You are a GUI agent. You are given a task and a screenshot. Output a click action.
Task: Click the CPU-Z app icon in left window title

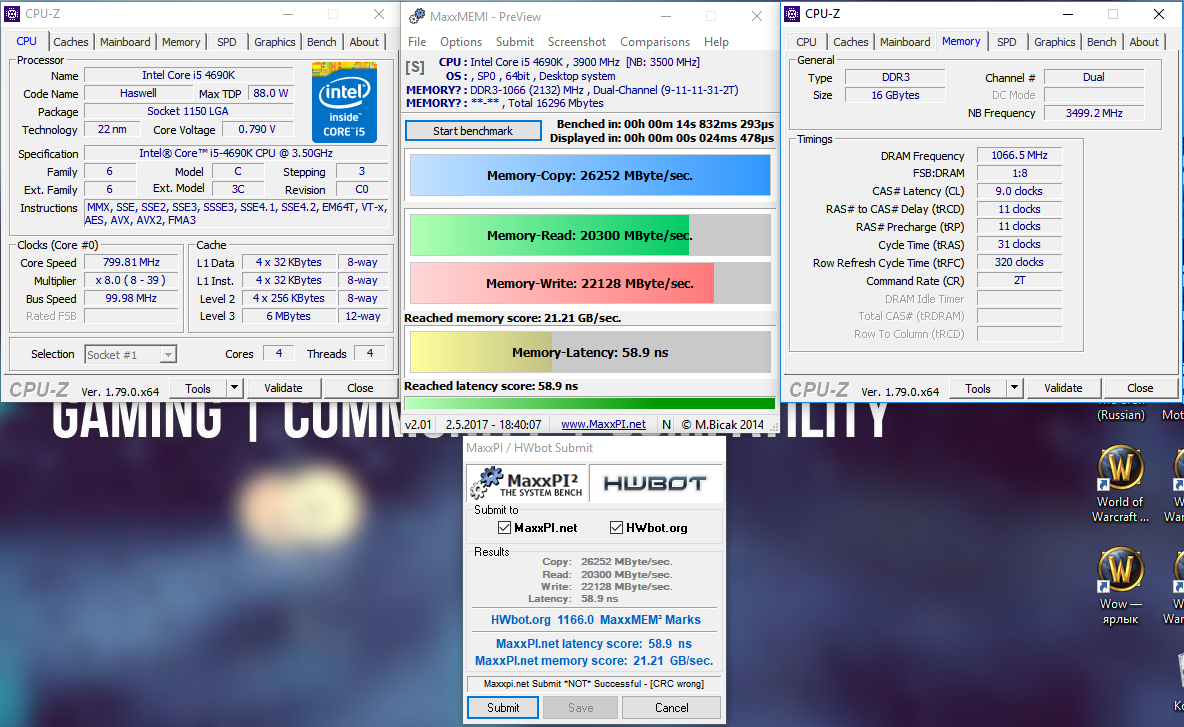pos(12,14)
